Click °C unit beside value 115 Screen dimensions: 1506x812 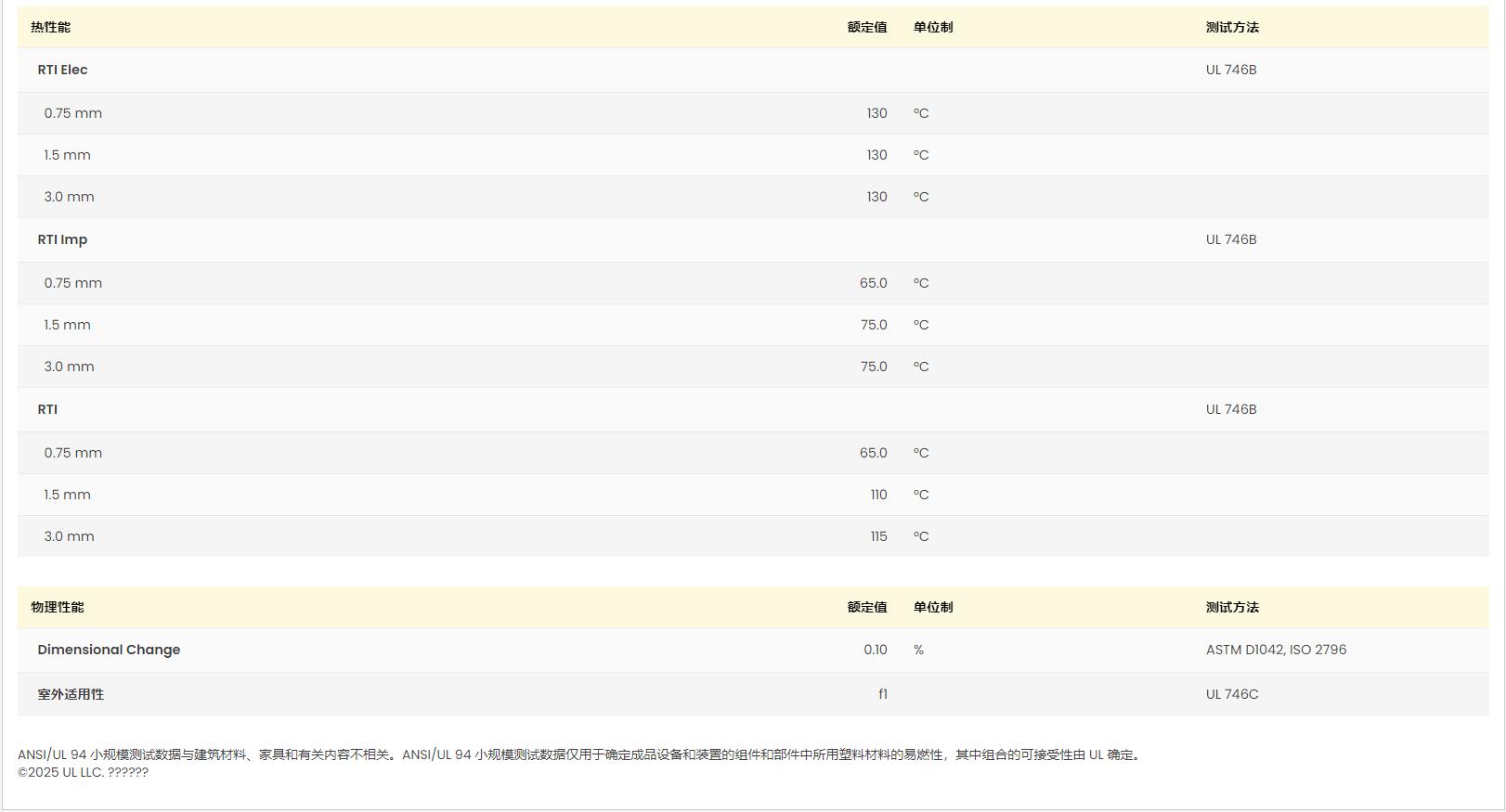pos(921,536)
